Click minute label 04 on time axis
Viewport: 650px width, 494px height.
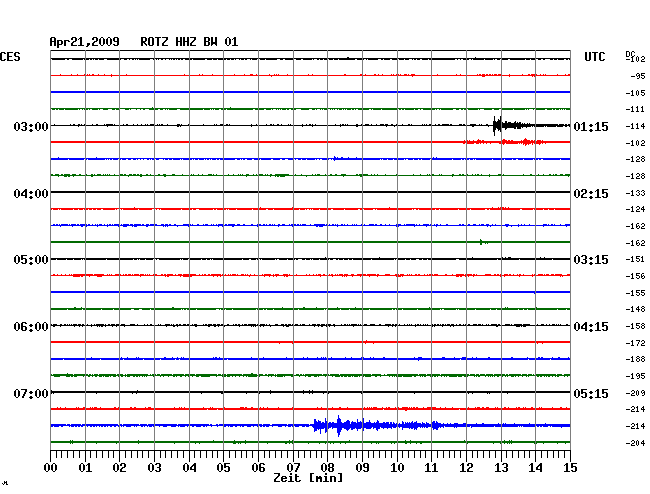189,467
